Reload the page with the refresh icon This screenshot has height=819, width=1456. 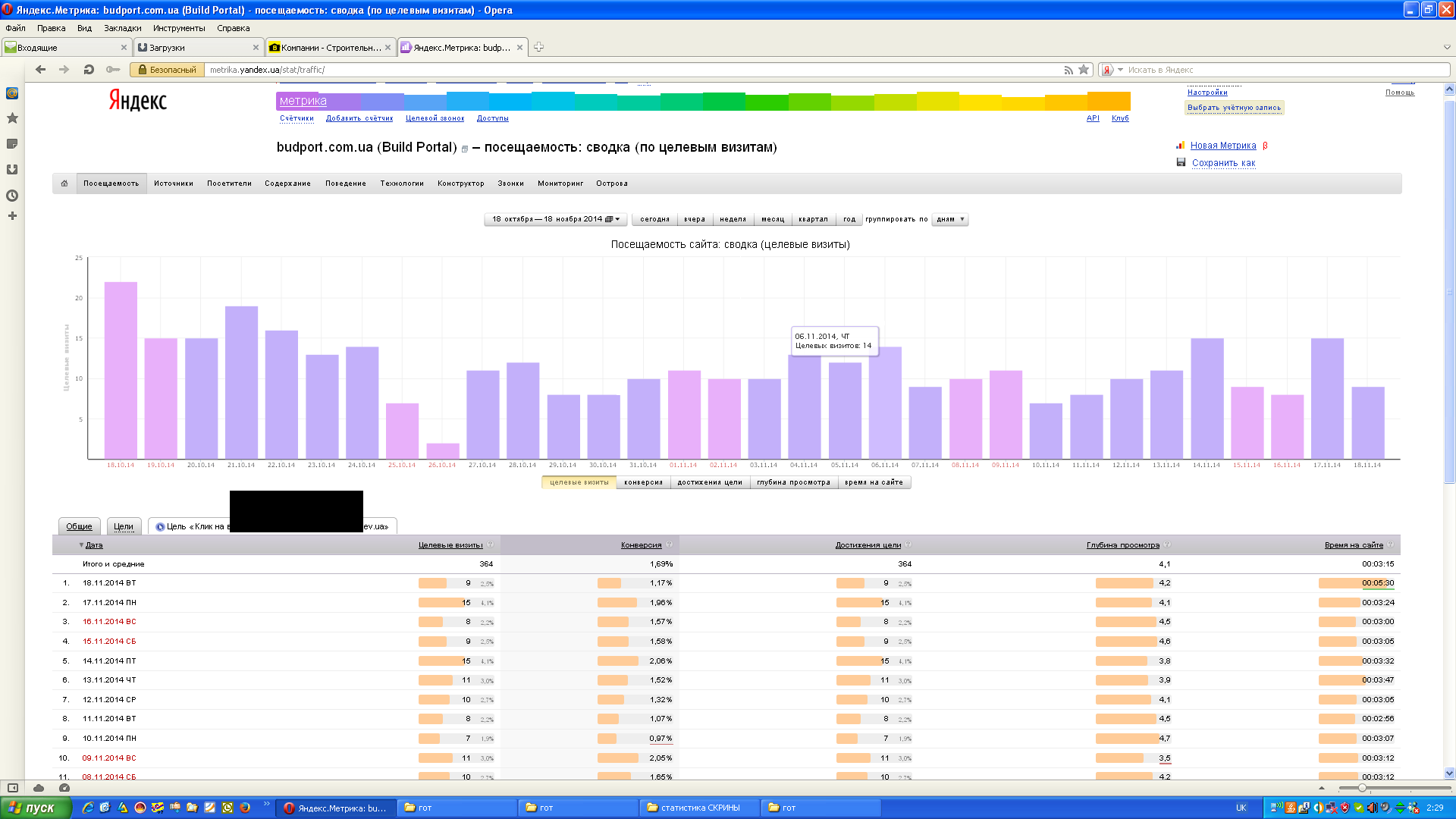(x=89, y=69)
